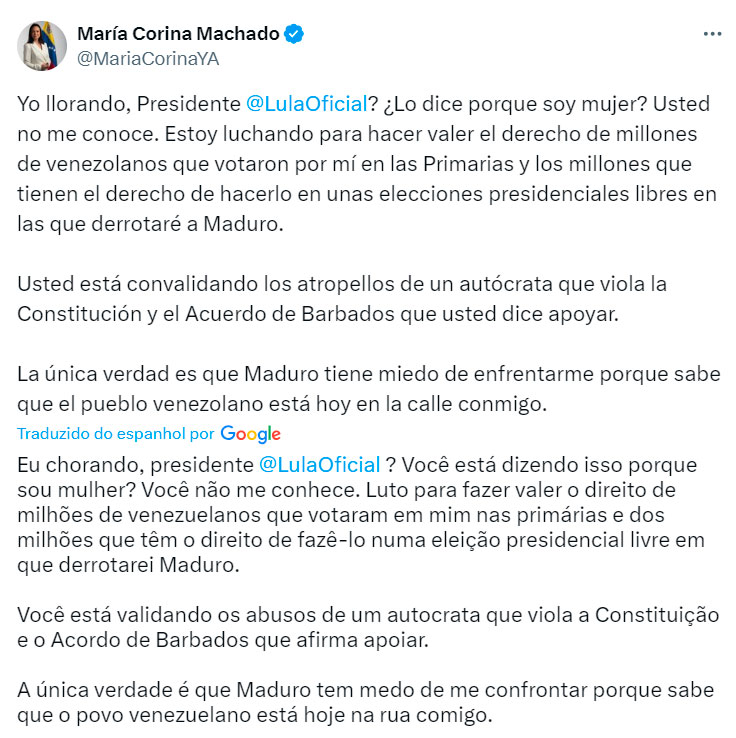This screenshot has height=738, width=736.
Task: Click the Spanish paragraph starting "Yo llorando"
Action: pyautogui.click(x=367, y=164)
